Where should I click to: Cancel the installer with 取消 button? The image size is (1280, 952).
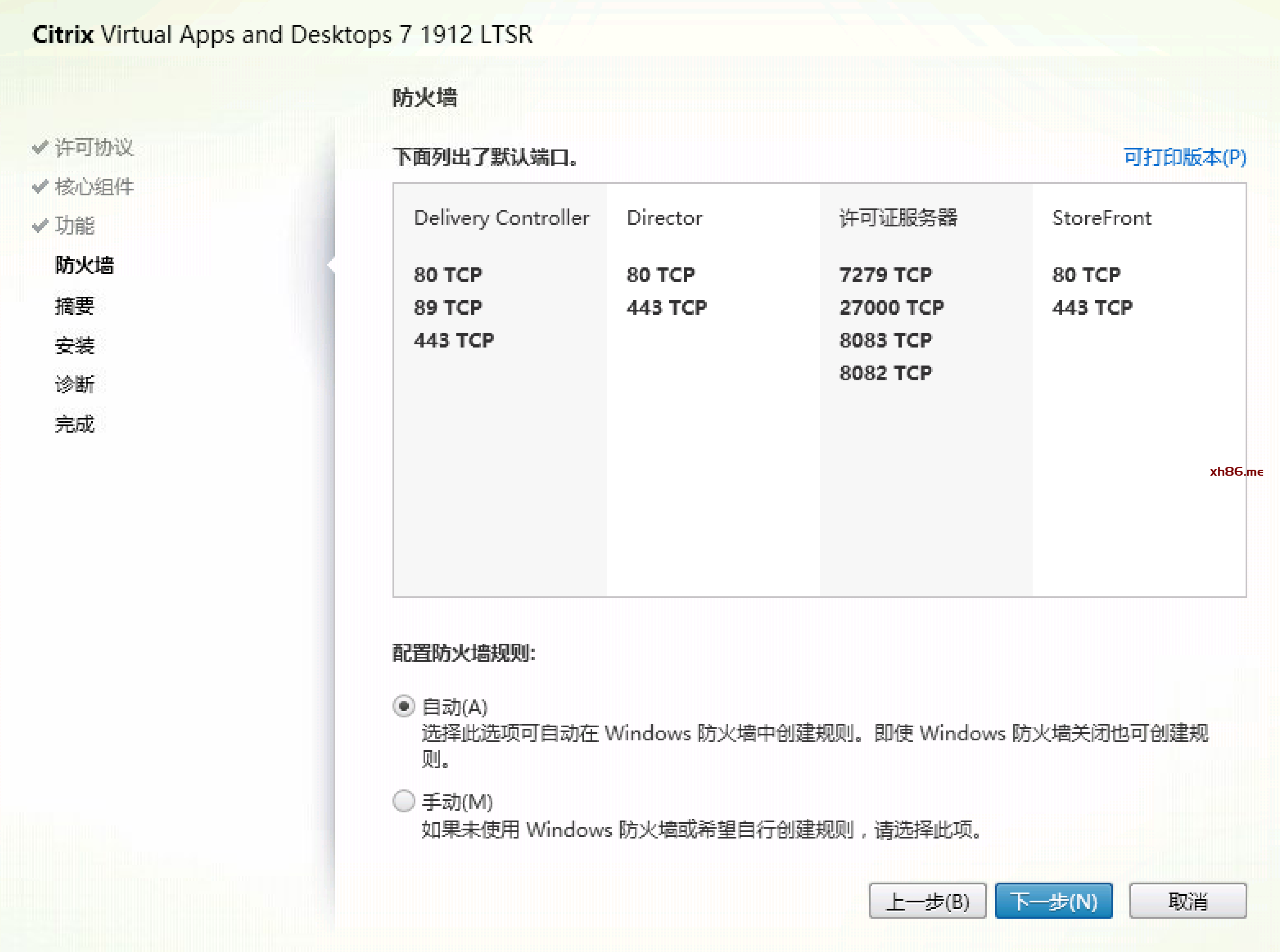(1187, 901)
